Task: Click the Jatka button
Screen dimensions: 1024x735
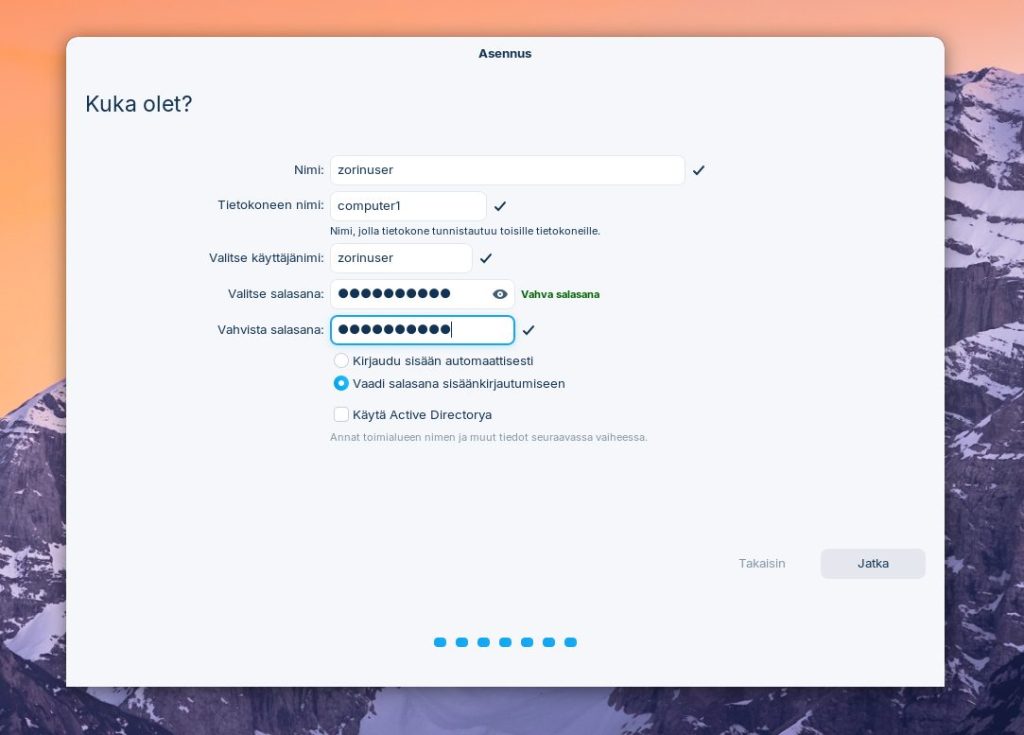Action: coord(872,563)
